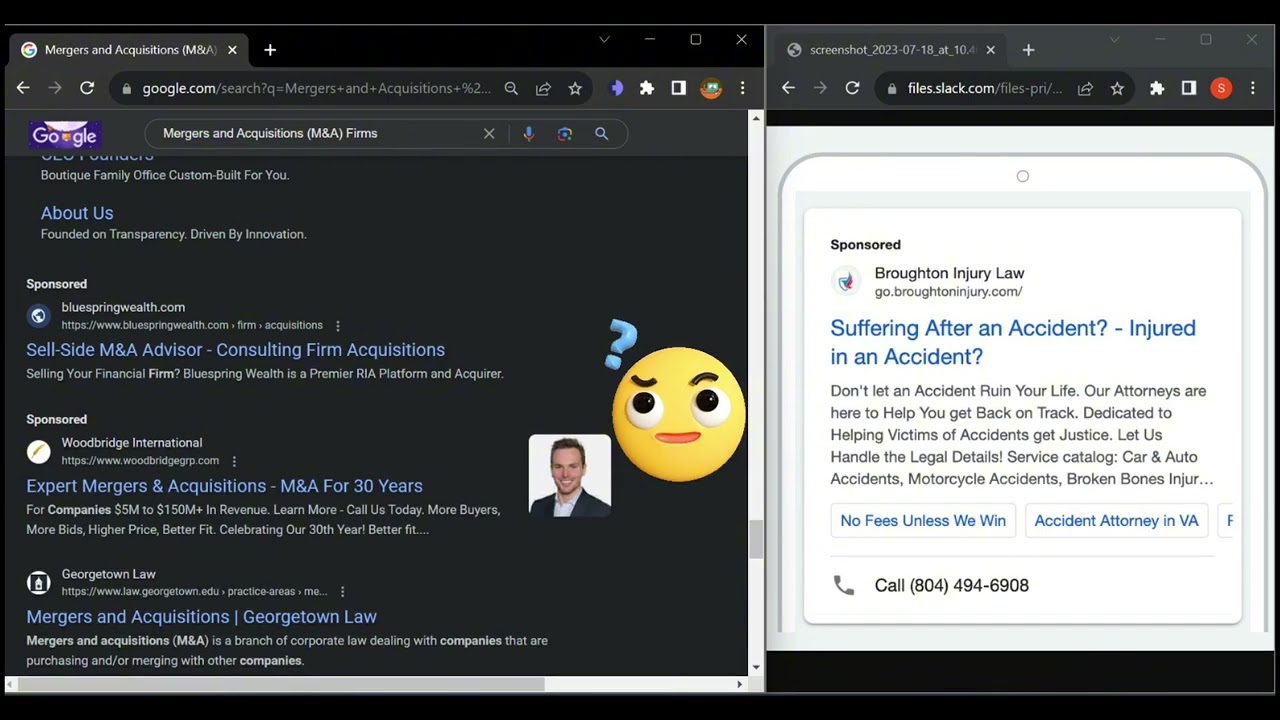Start voice search with microphone icon
The height and width of the screenshot is (720, 1280).
pyautogui.click(x=528, y=133)
